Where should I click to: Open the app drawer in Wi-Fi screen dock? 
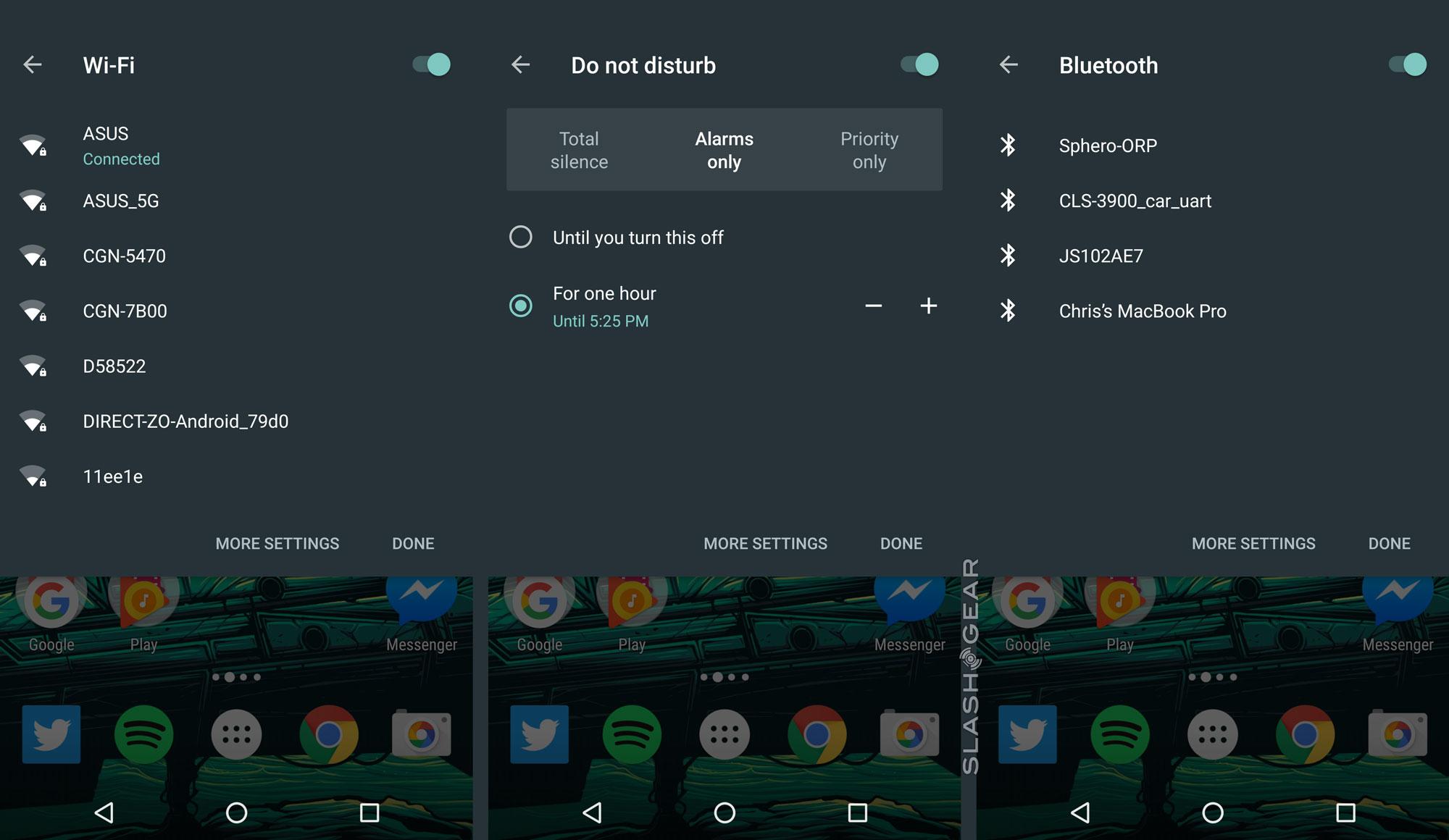click(x=236, y=735)
